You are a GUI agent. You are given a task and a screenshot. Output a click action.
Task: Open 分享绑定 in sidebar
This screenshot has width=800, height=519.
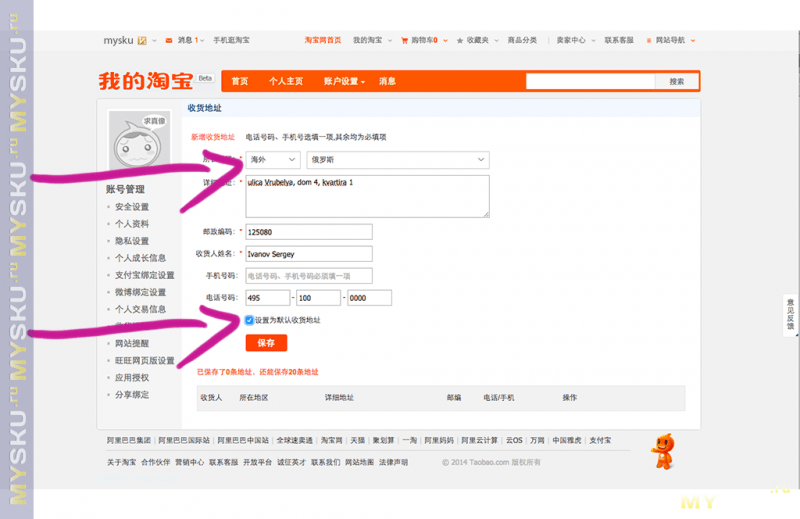point(132,394)
